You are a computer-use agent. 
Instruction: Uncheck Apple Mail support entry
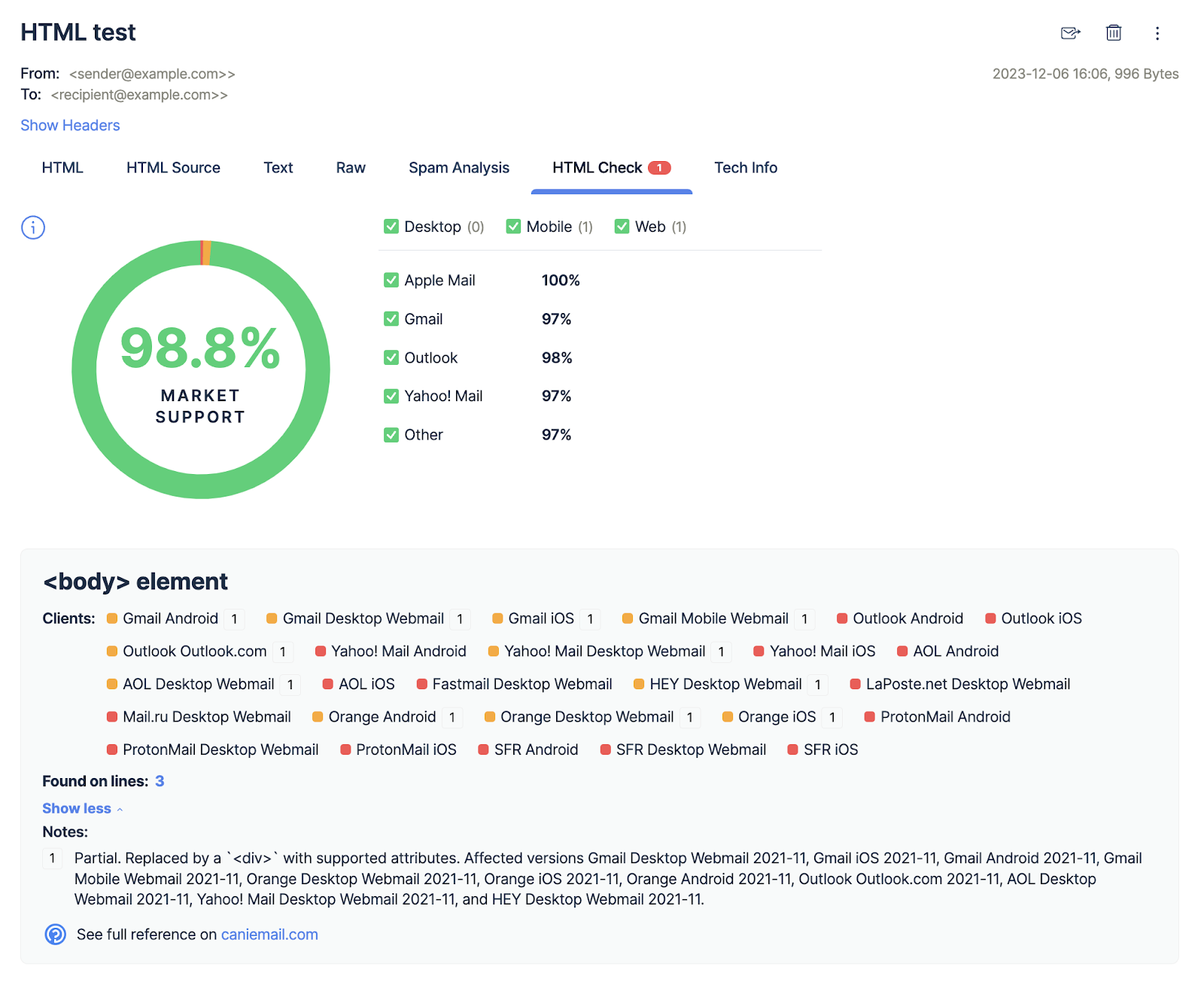(391, 280)
